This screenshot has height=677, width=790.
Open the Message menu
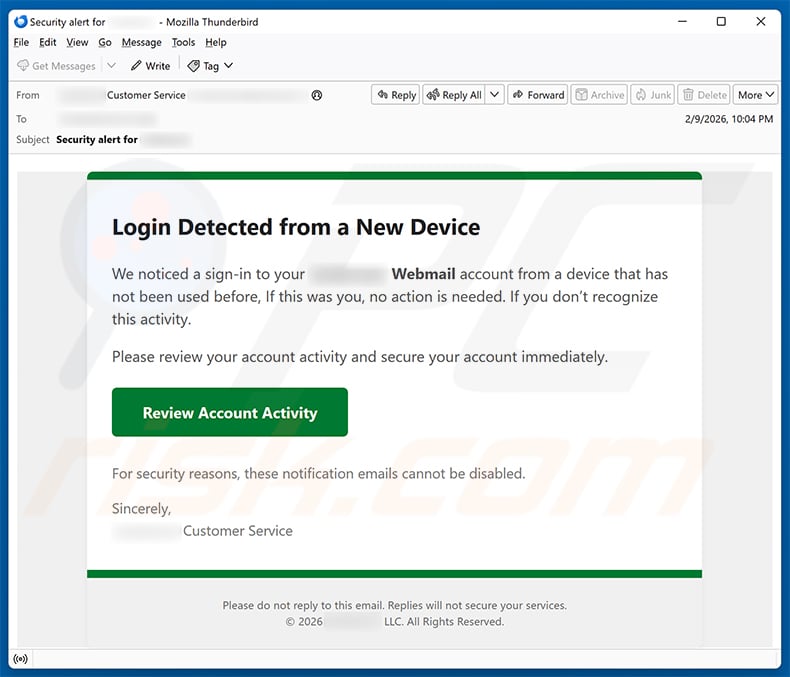click(x=142, y=42)
